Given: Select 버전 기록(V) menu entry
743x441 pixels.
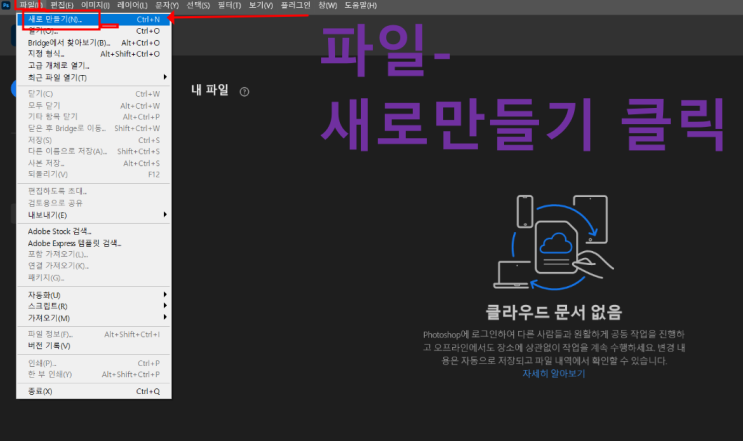Looking at the screenshot, I should 94,346.
